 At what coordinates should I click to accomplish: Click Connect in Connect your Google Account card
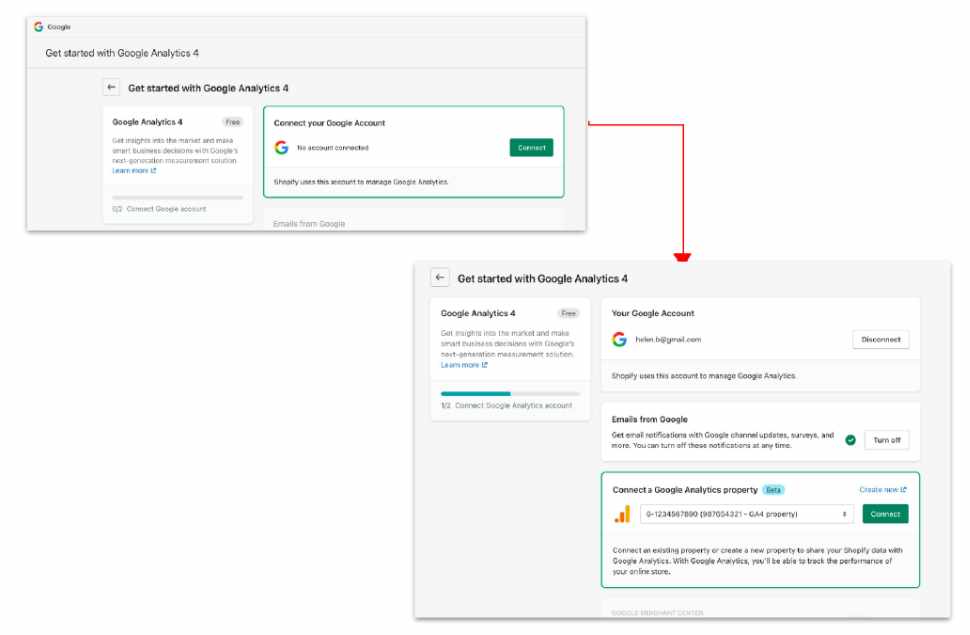(531, 147)
